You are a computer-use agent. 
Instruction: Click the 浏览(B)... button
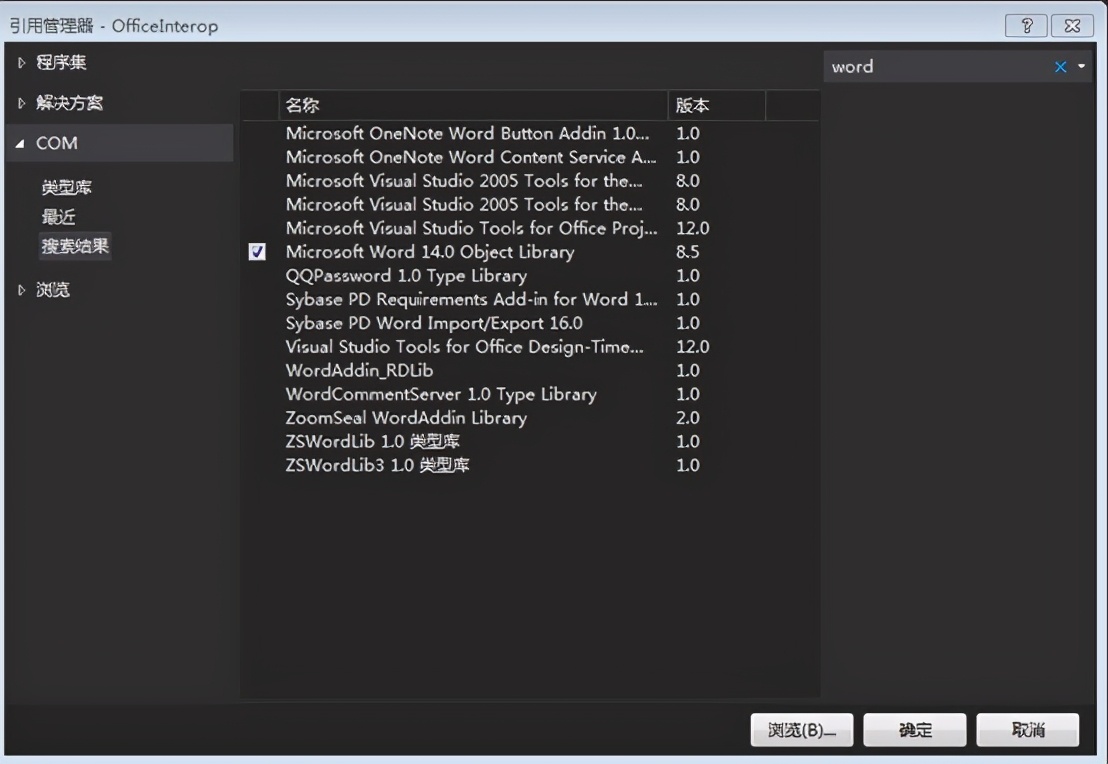(x=801, y=730)
